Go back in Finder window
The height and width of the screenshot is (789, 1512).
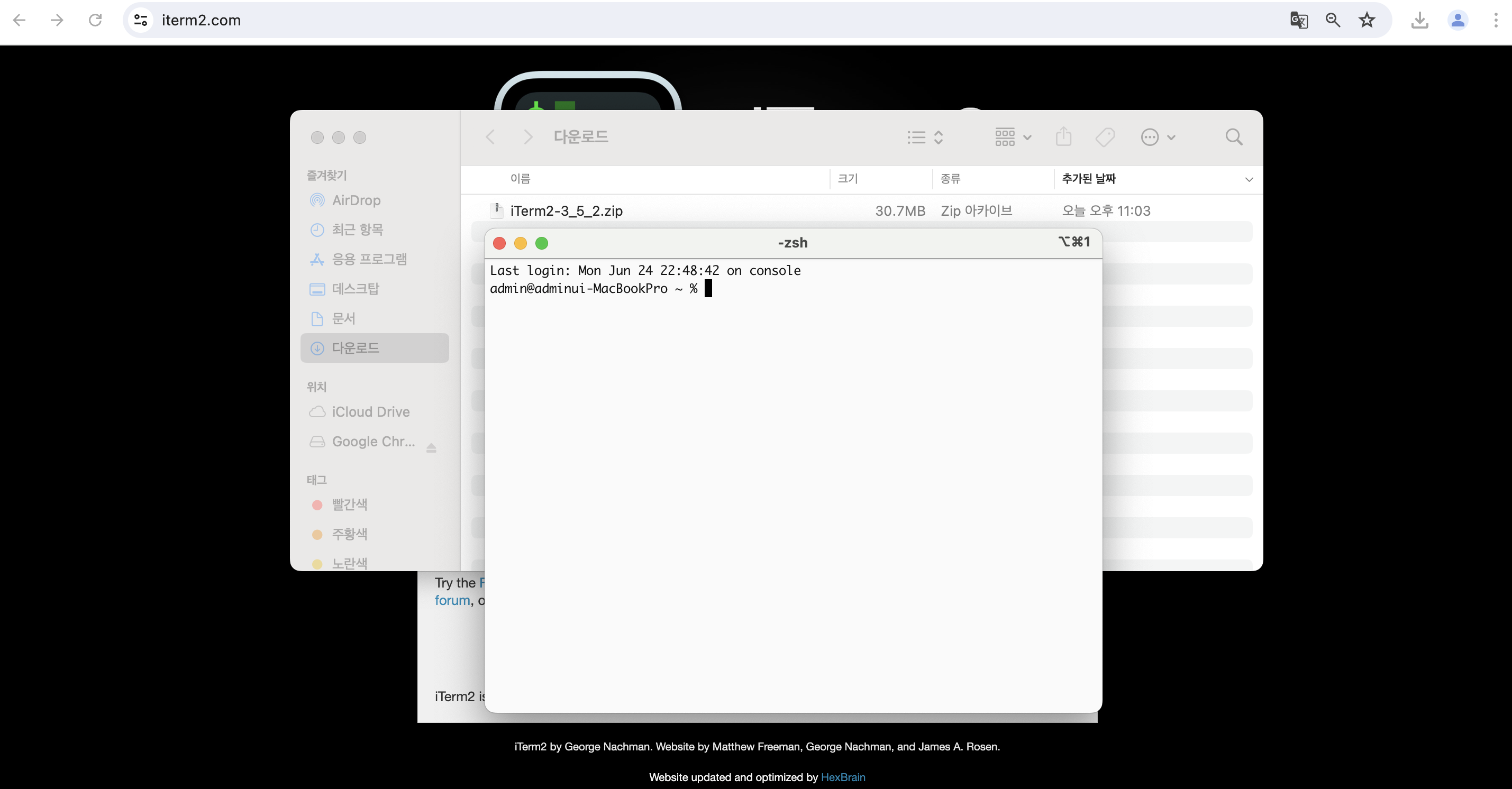tap(490, 137)
